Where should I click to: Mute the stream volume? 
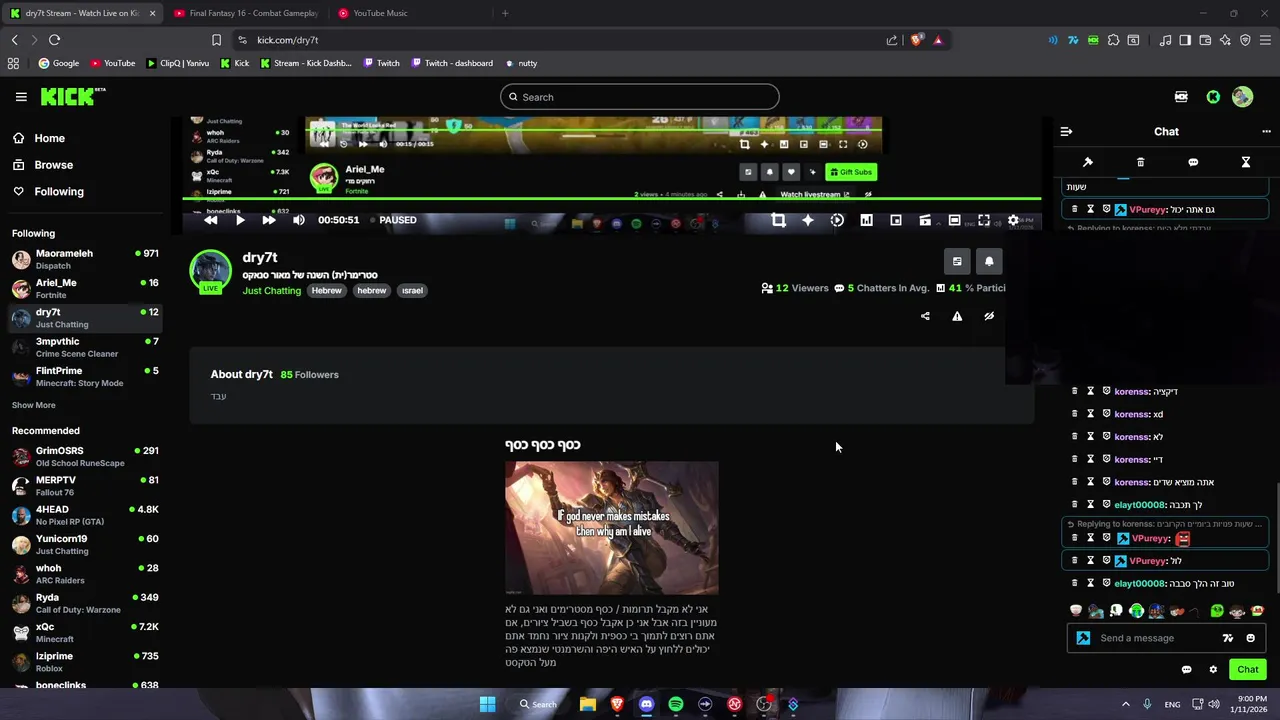coord(298,220)
